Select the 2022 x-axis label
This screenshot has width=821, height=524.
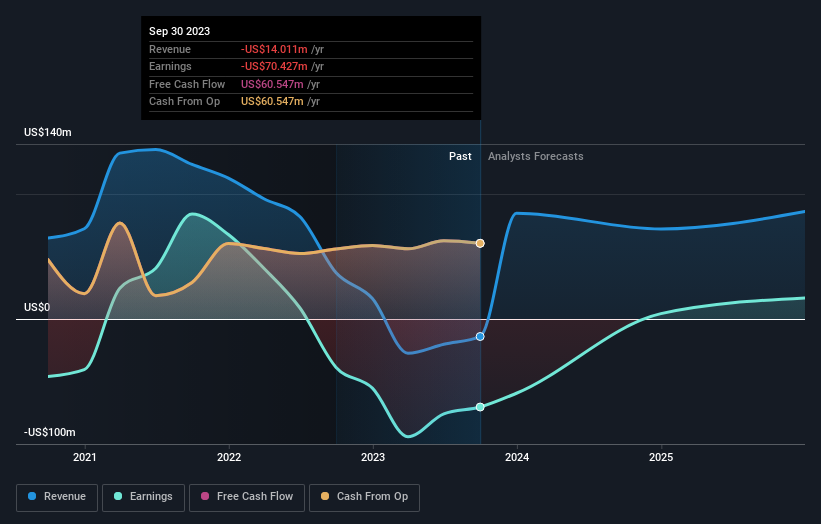tap(229, 457)
